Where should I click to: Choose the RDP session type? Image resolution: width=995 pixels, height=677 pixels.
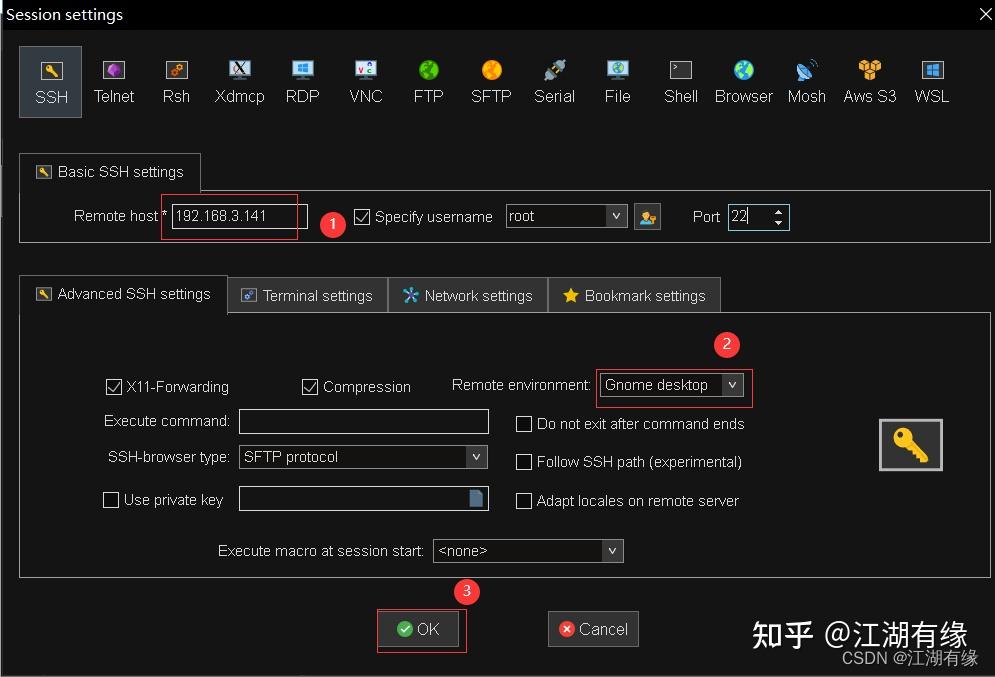click(302, 82)
